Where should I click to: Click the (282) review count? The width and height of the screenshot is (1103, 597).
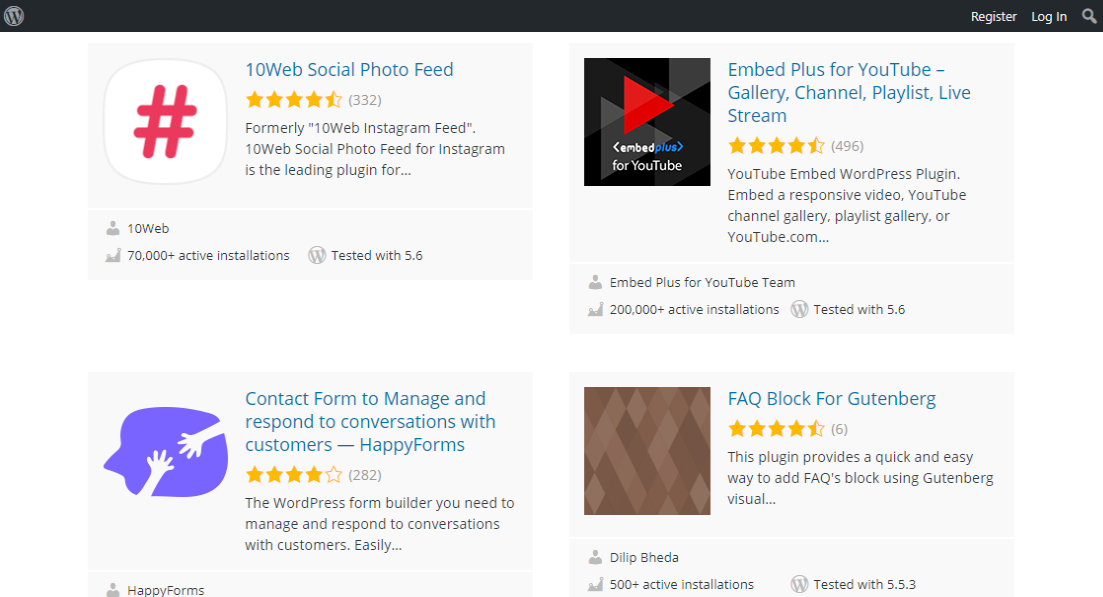click(365, 475)
